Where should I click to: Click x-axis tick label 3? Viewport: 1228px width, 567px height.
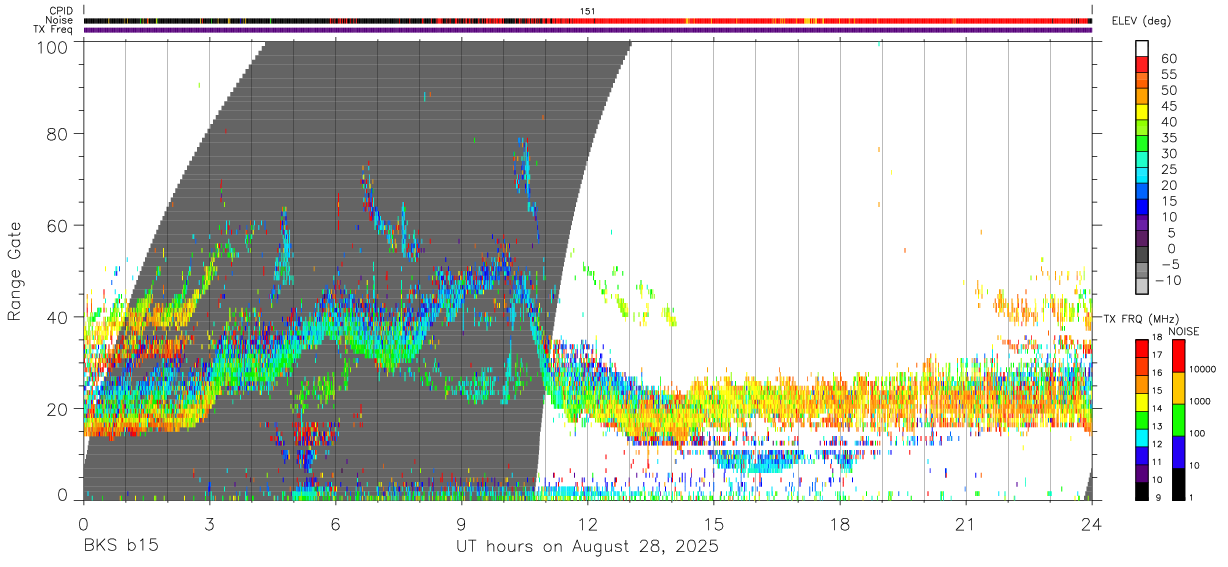click(209, 525)
